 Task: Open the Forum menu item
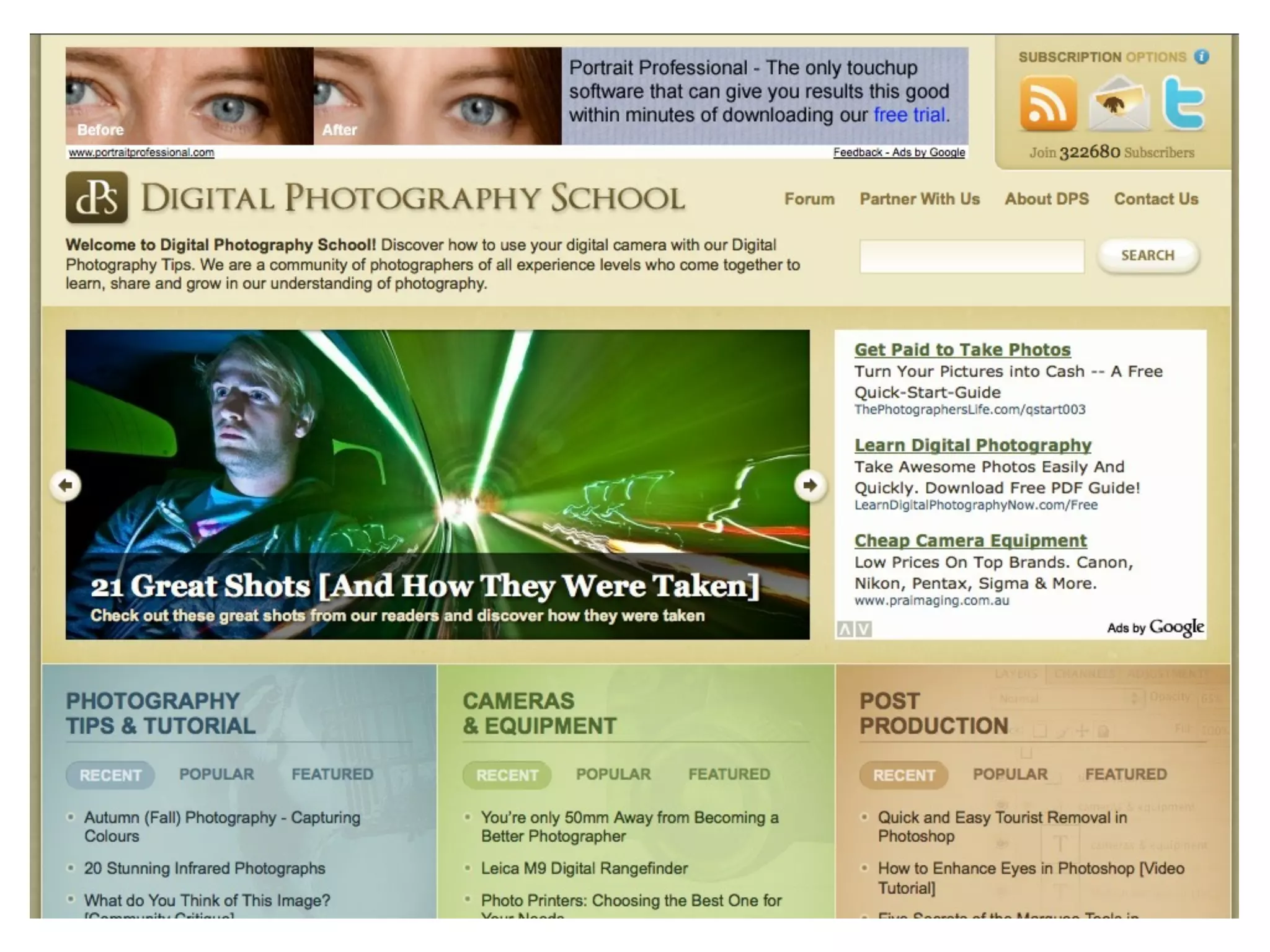tap(809, 199)
